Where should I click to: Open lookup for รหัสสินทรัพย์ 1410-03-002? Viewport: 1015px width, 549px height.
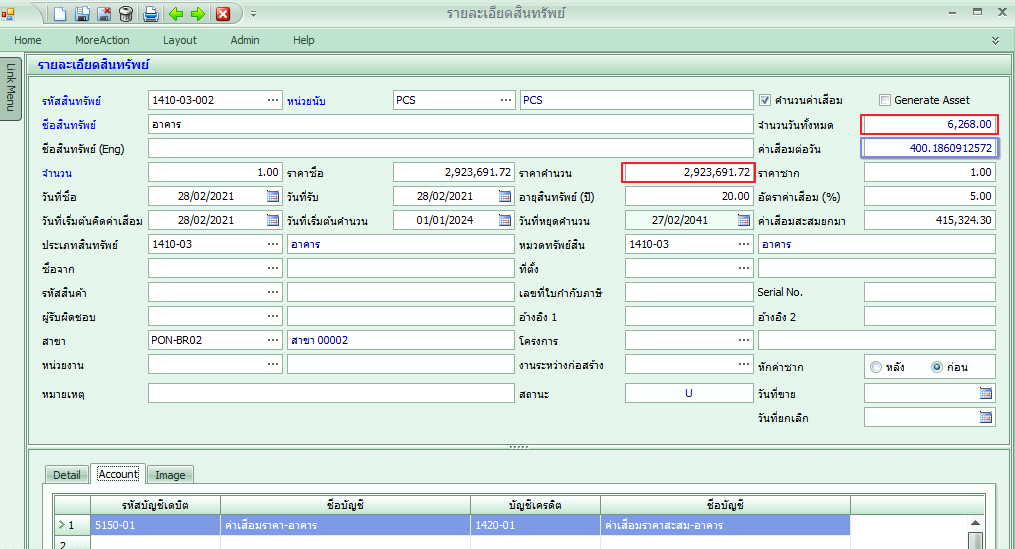[273, 100]
